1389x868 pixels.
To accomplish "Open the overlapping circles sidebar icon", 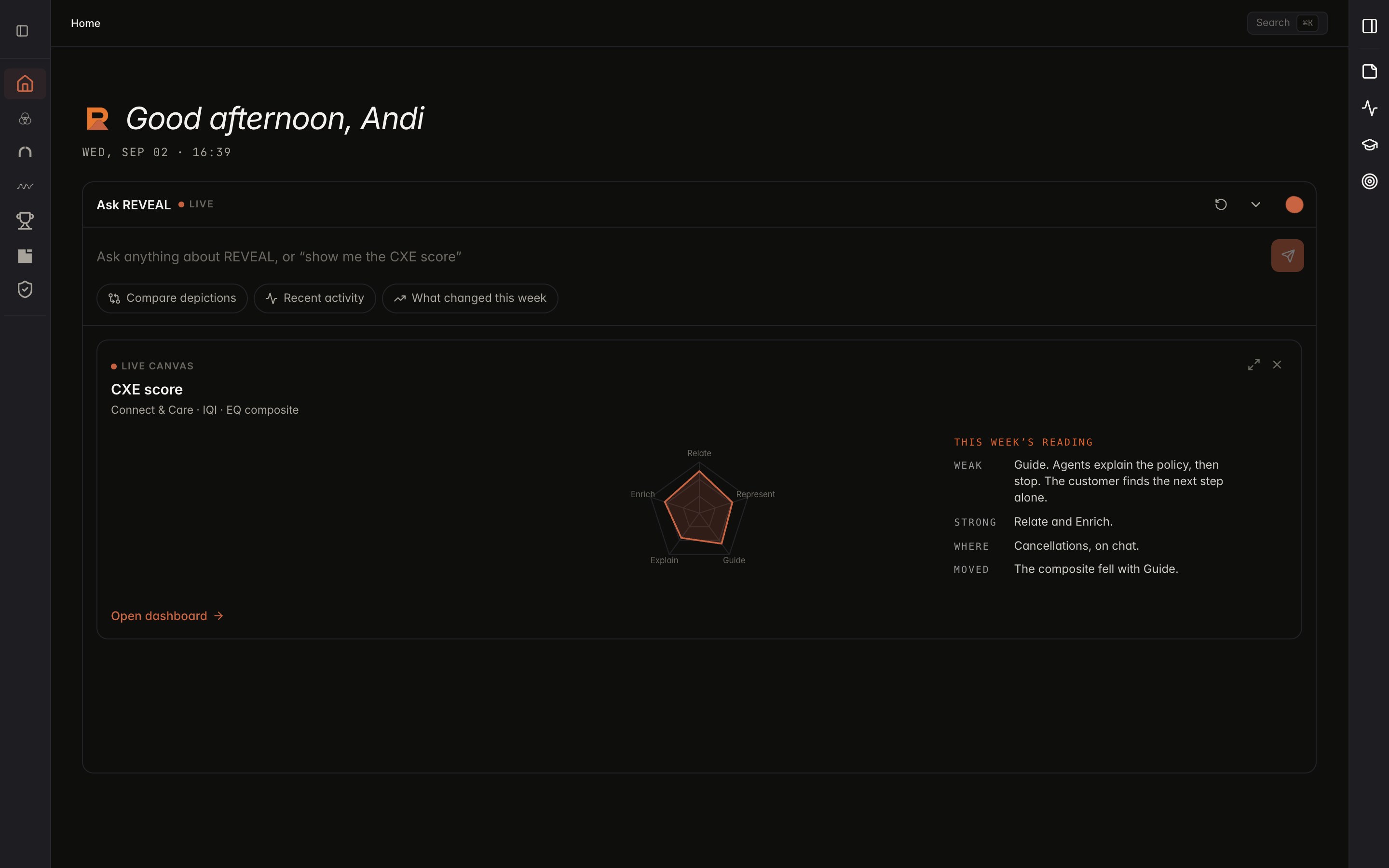I will coord(25,119).
